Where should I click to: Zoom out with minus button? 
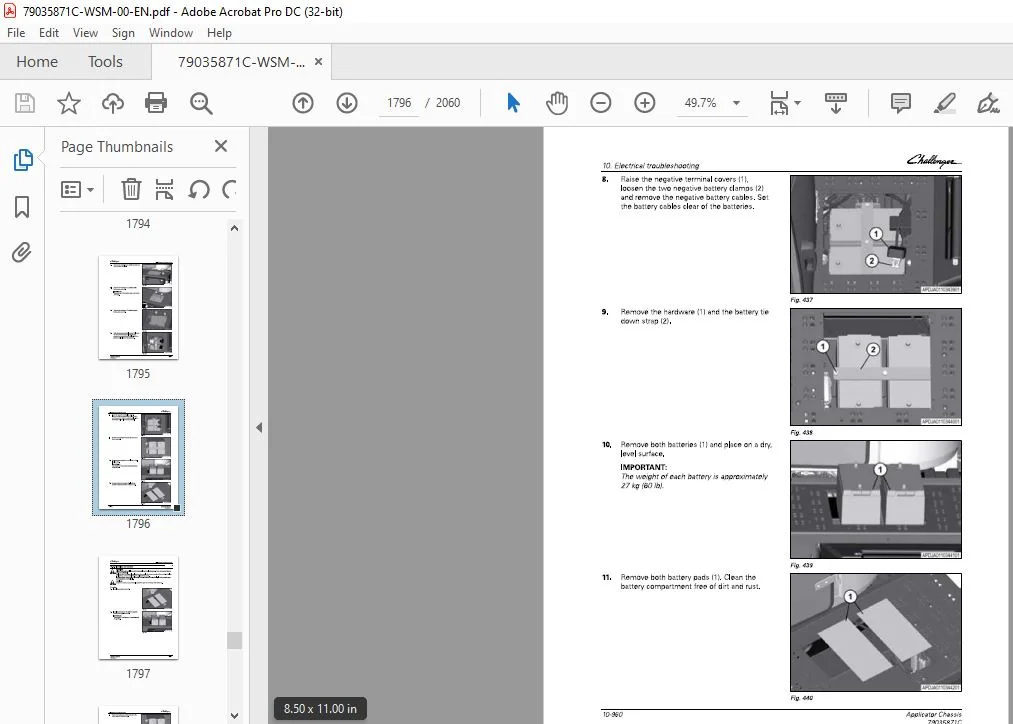[x=601, y=103]
